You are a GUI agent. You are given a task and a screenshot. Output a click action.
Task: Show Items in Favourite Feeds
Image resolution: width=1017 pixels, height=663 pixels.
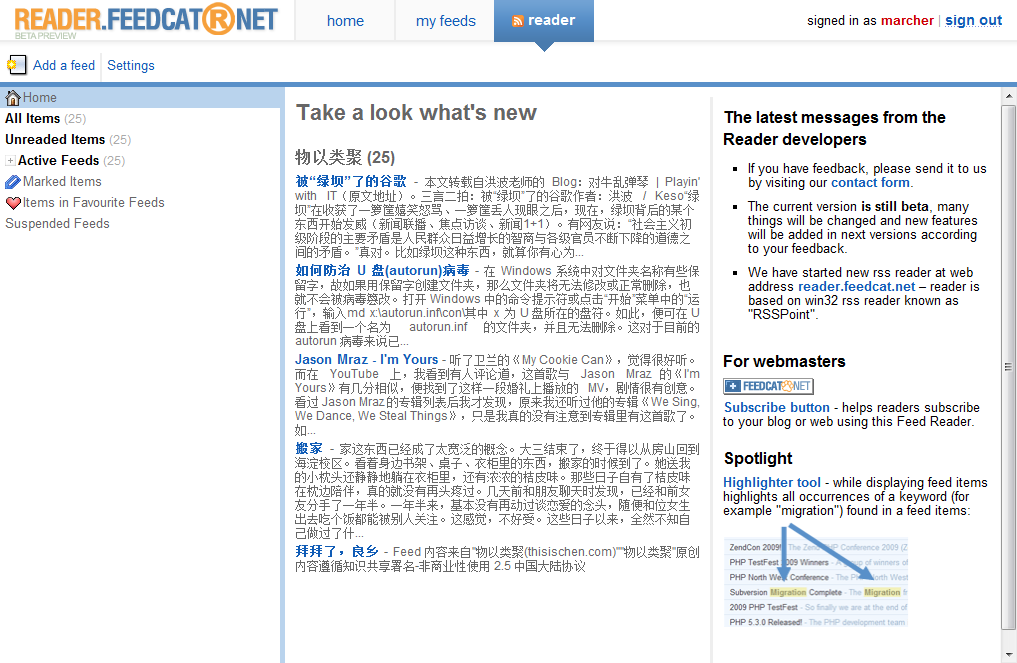point(93,203)
